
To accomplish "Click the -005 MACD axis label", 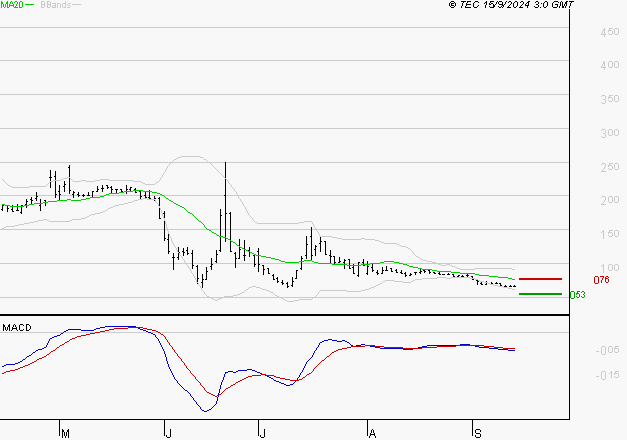I will (x=607, y=350).
